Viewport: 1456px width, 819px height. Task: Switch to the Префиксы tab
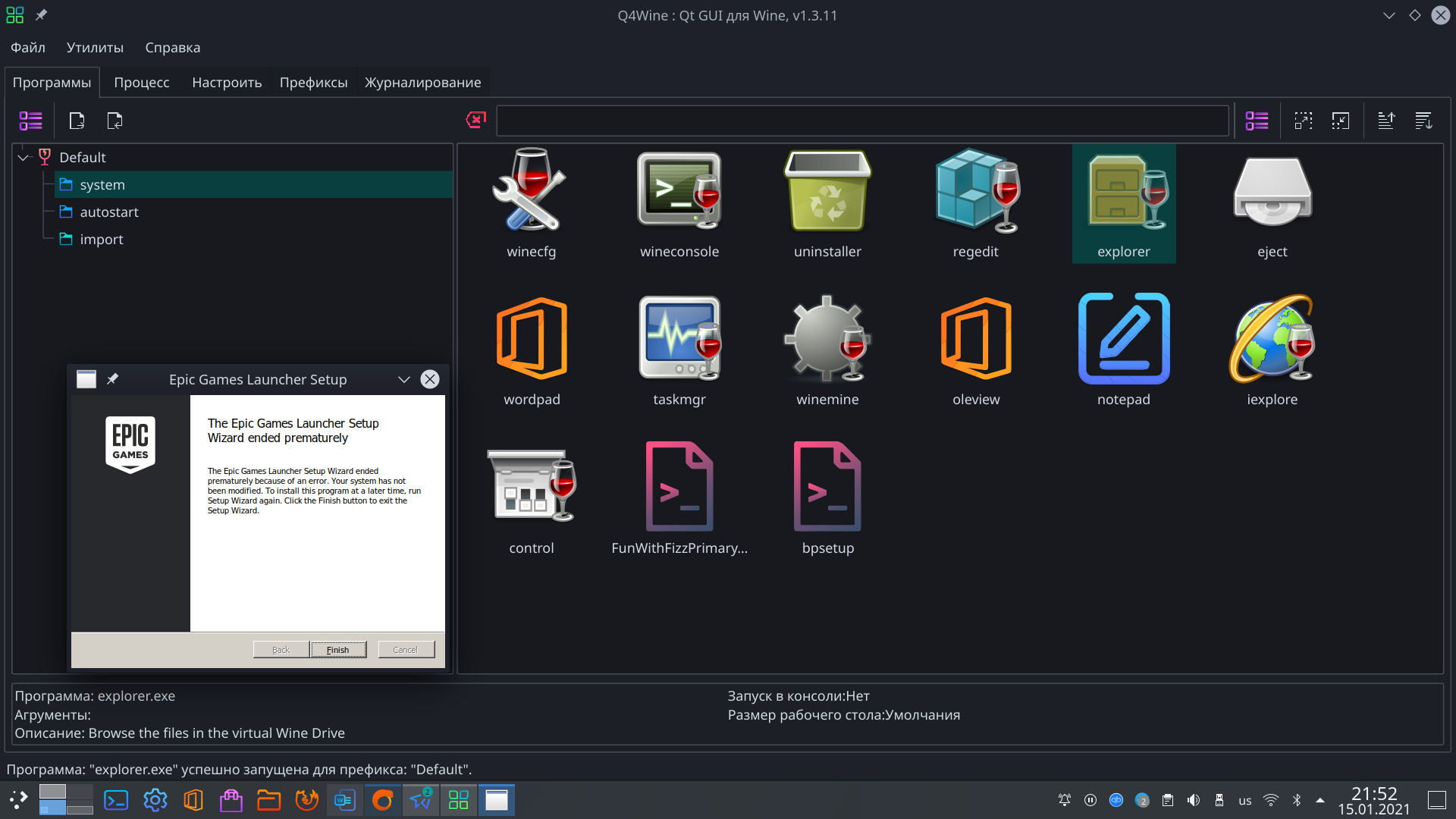point(313,82)
